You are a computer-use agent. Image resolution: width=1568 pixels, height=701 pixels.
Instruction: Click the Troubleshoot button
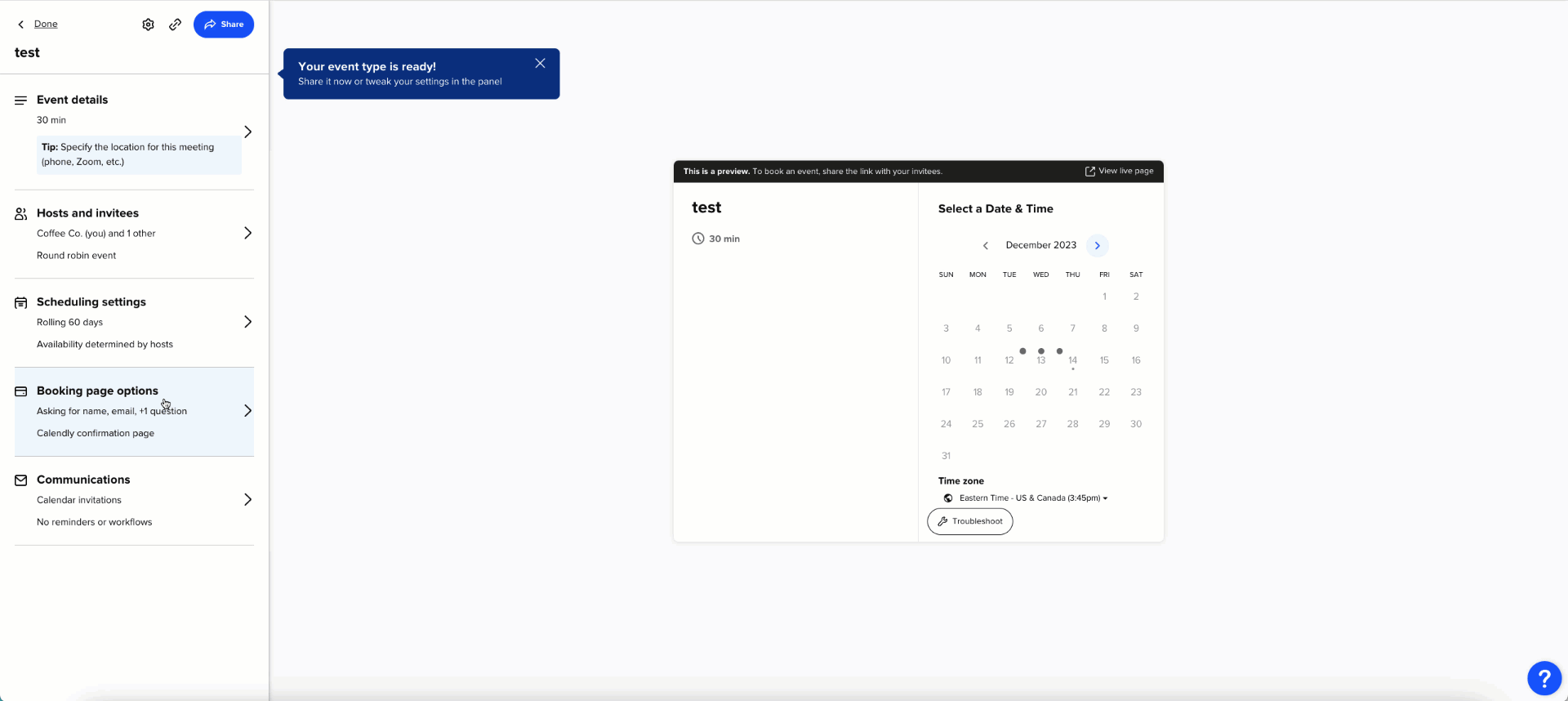969,521
